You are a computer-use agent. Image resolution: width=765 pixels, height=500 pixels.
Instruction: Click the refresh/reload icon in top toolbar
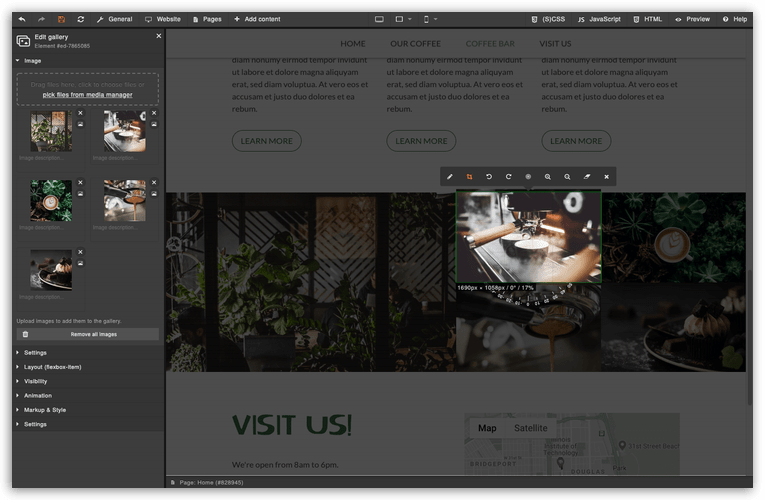click(x=81, y=19)
